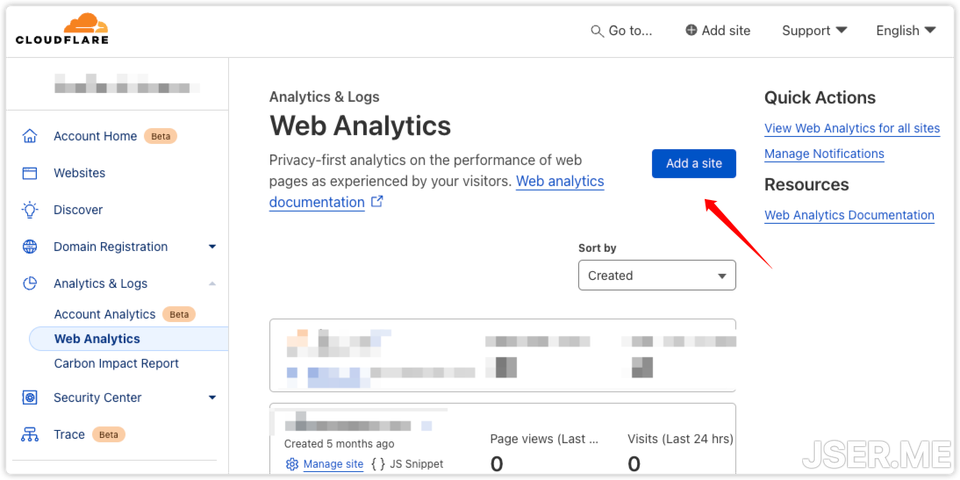This screenshot has height=480, width=960.
Task: Open the Support menu
Action: click(x=814, y=31)
